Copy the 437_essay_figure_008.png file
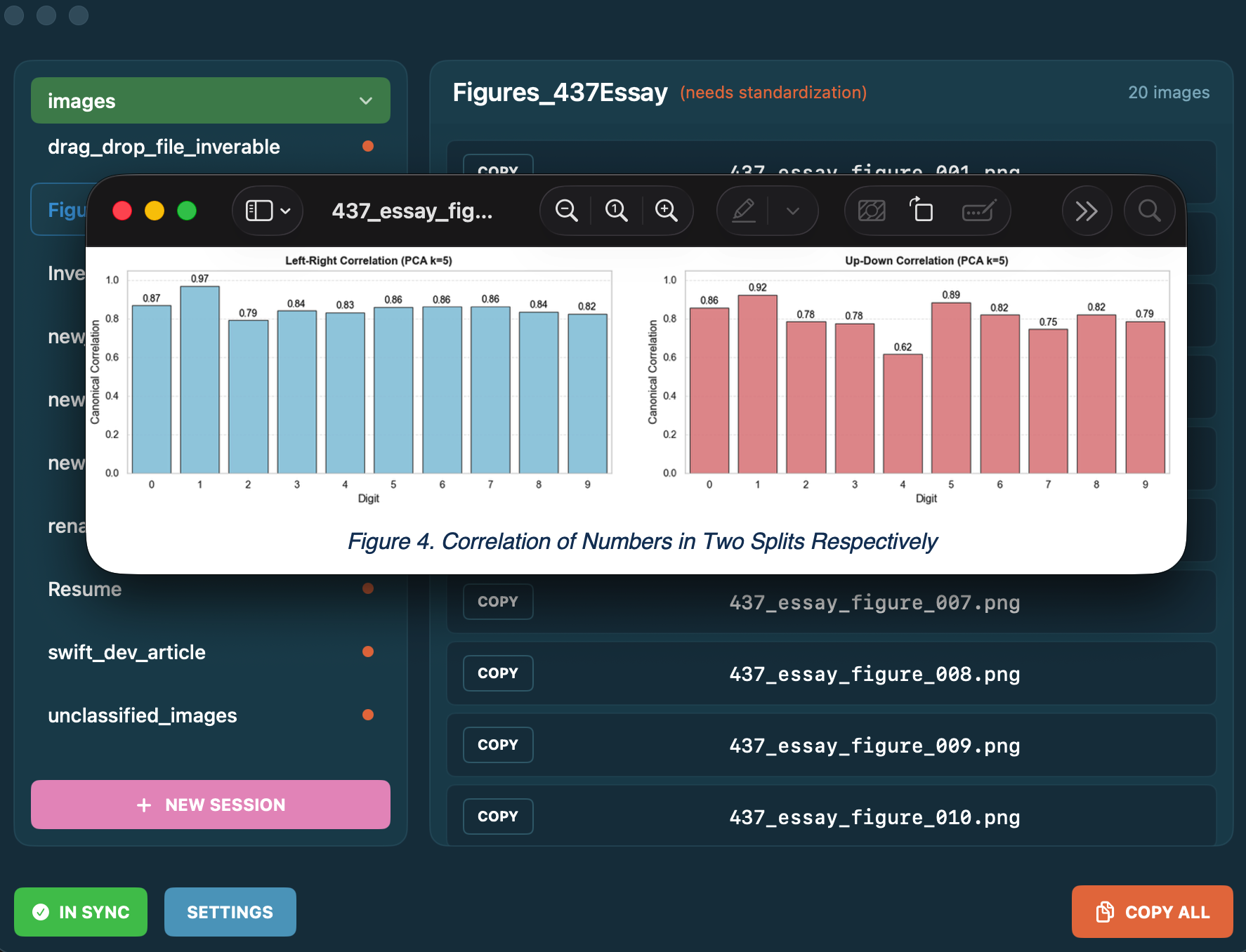Viewport: 1246px width, 952px height. 498,673
